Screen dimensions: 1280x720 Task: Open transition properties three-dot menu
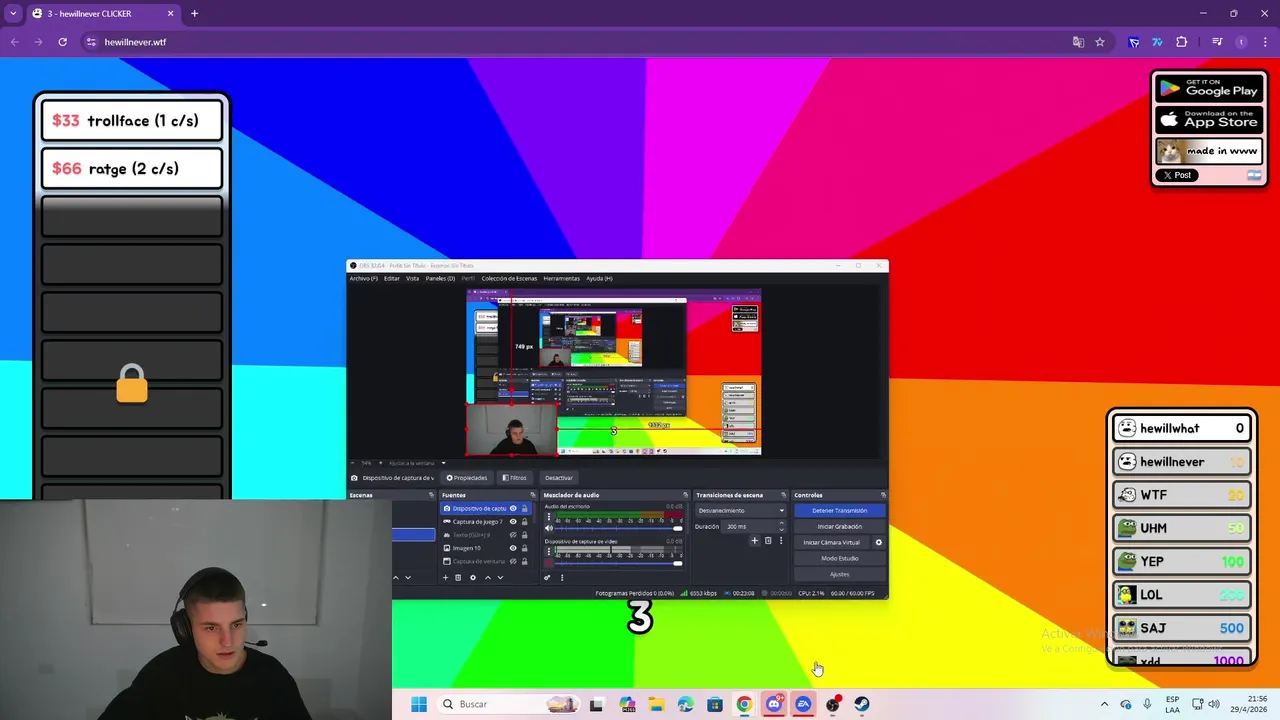tap(781, 540)
